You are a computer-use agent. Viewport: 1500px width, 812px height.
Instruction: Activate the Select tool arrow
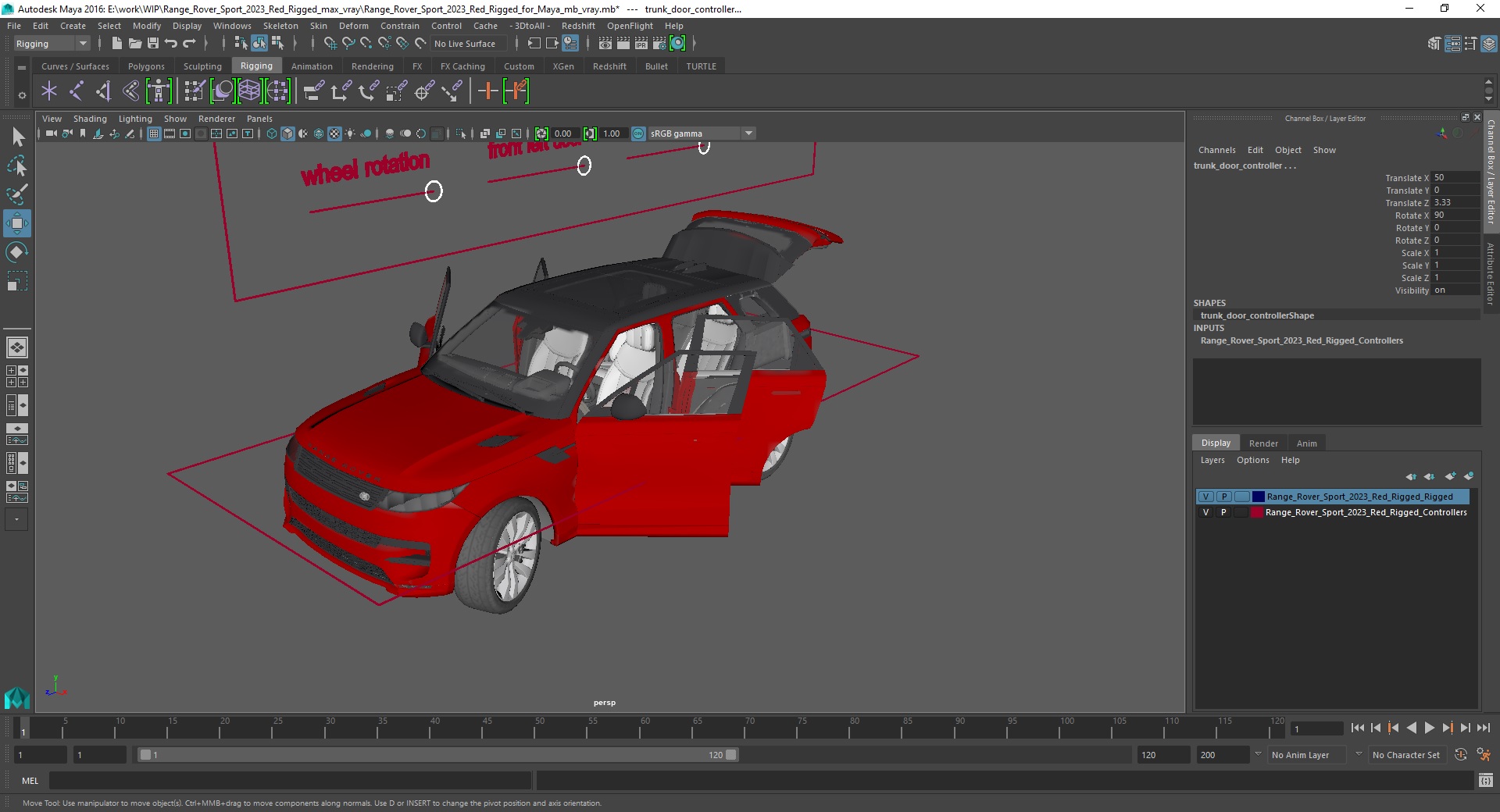pyautogui.click(x=17, y=137)
